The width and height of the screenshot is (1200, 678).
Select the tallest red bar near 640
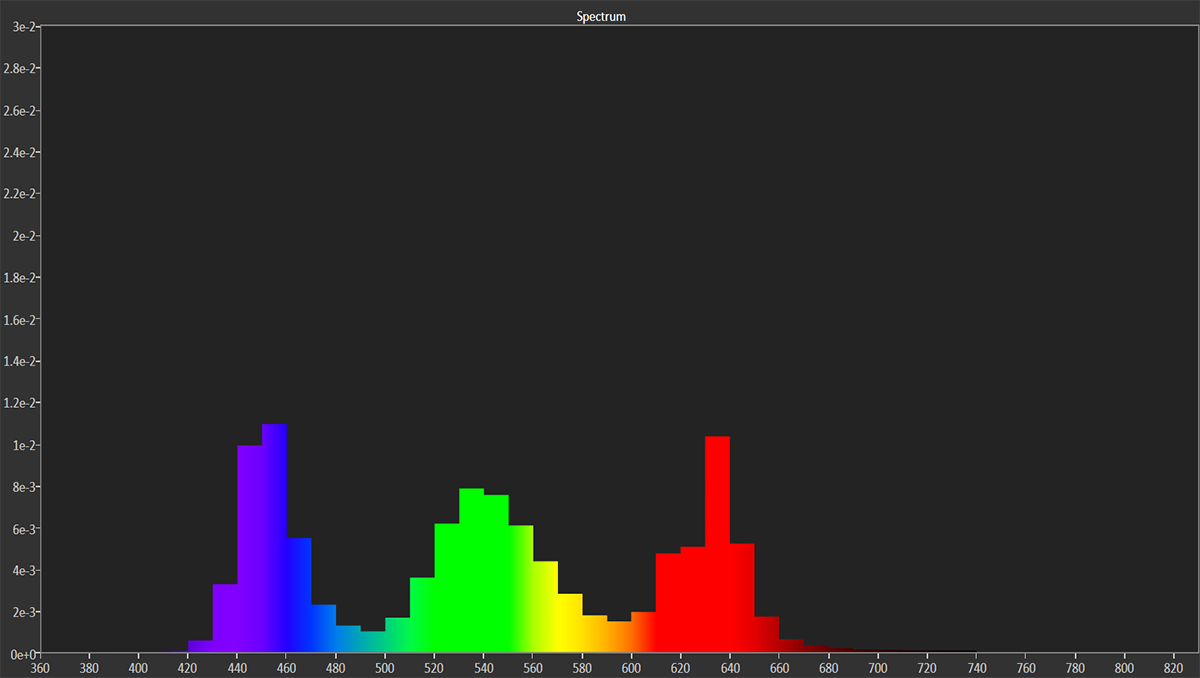[717, 545]
